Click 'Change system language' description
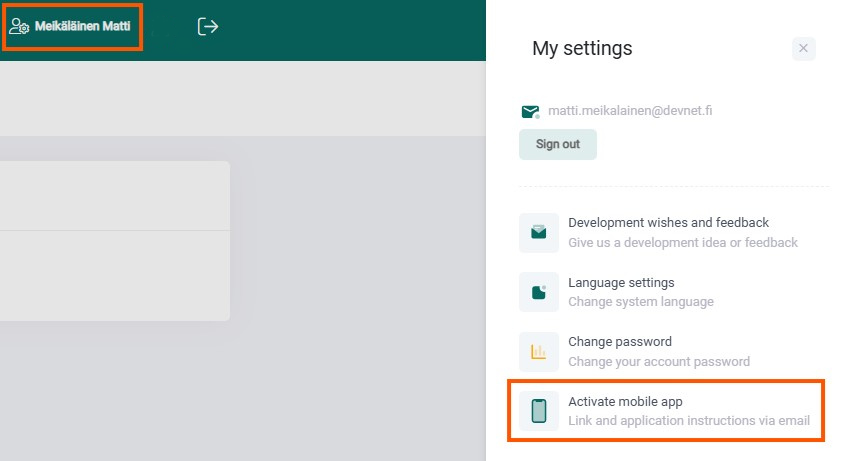This screenshot has width=856, height=461. [x=641, y=302]
